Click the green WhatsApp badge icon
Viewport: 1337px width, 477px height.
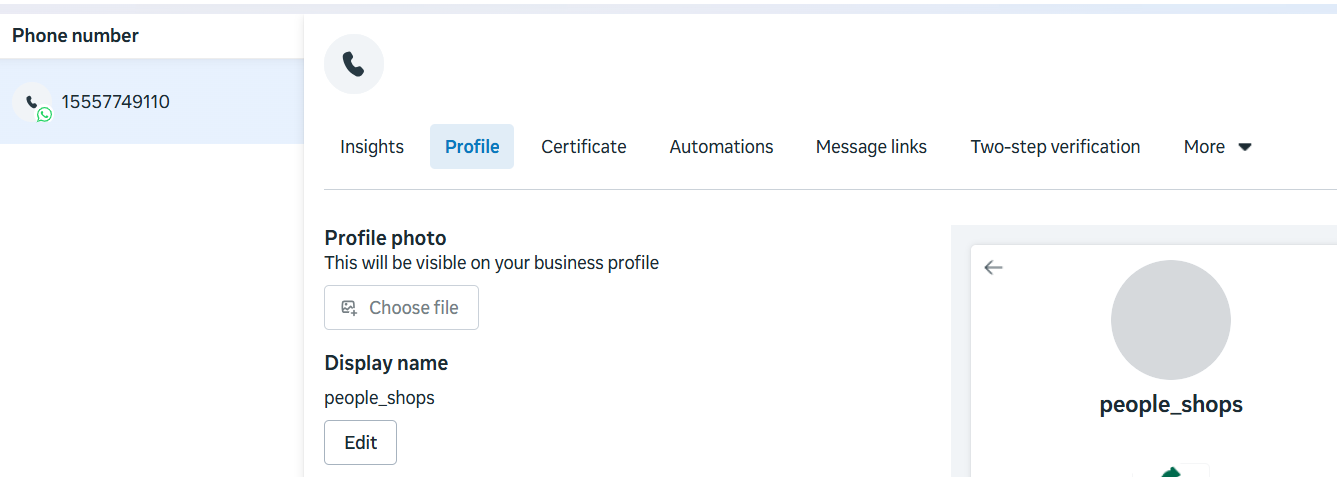click(x=44, y=115)
